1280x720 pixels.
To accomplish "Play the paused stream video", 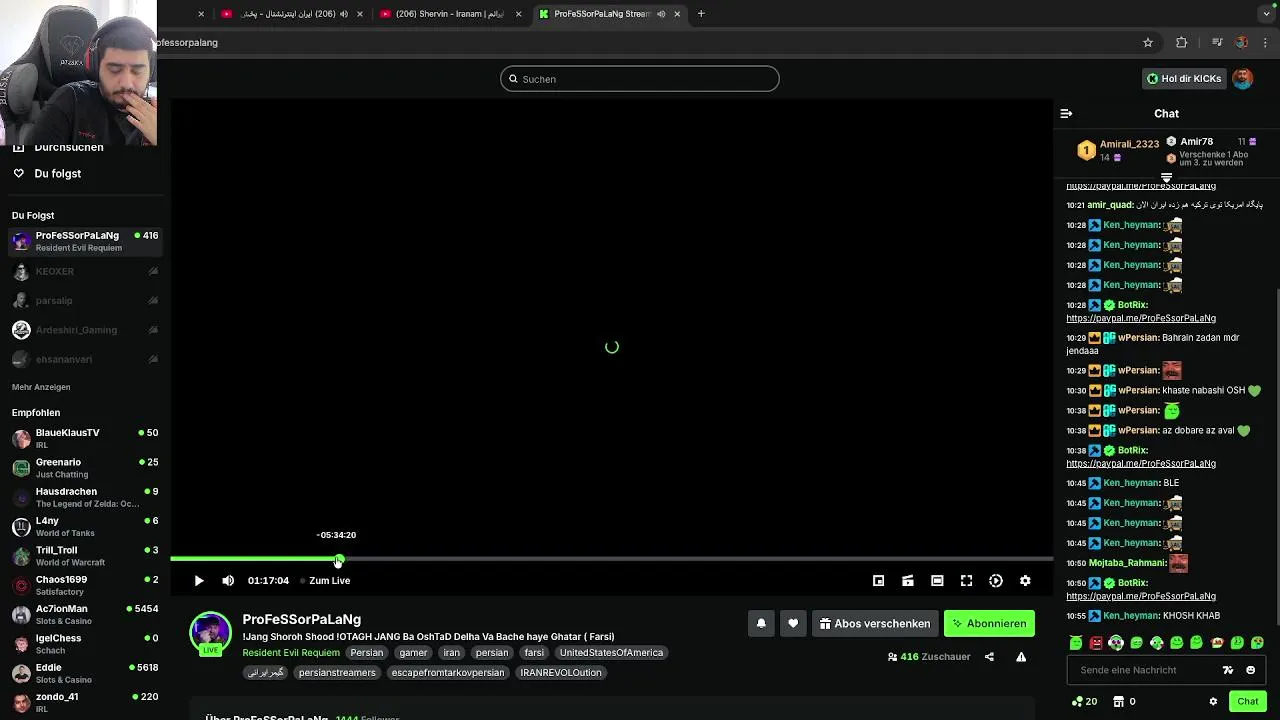I will [x=199, y=581].
